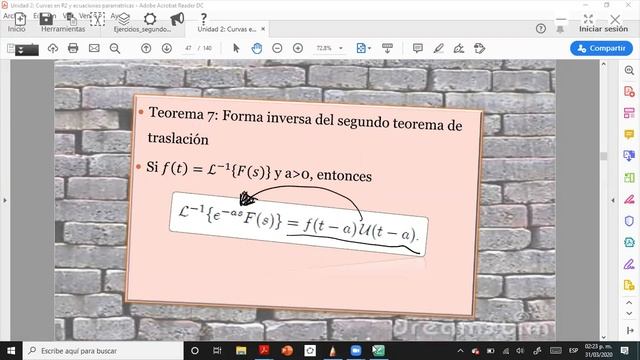Click overlay gear settings icon
The height and width of the screenshot is (360, 640).
[x=150, y=18]
